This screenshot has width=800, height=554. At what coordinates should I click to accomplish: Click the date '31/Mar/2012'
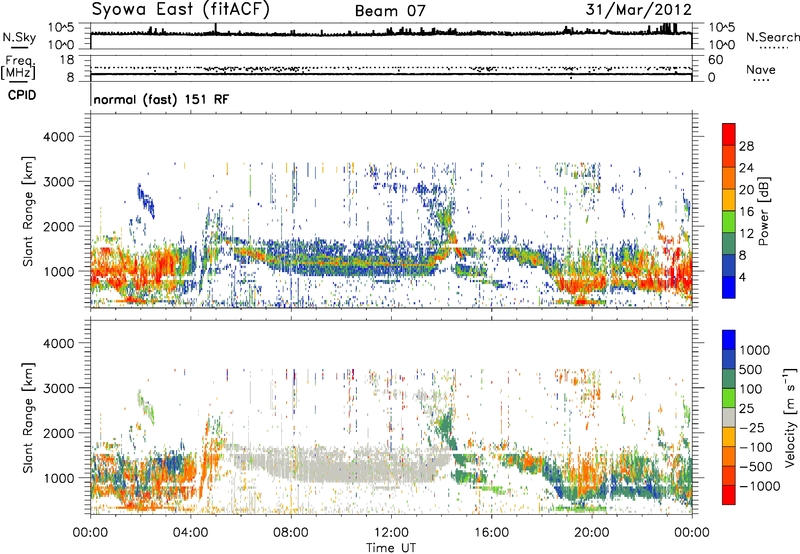click(638, 10)
